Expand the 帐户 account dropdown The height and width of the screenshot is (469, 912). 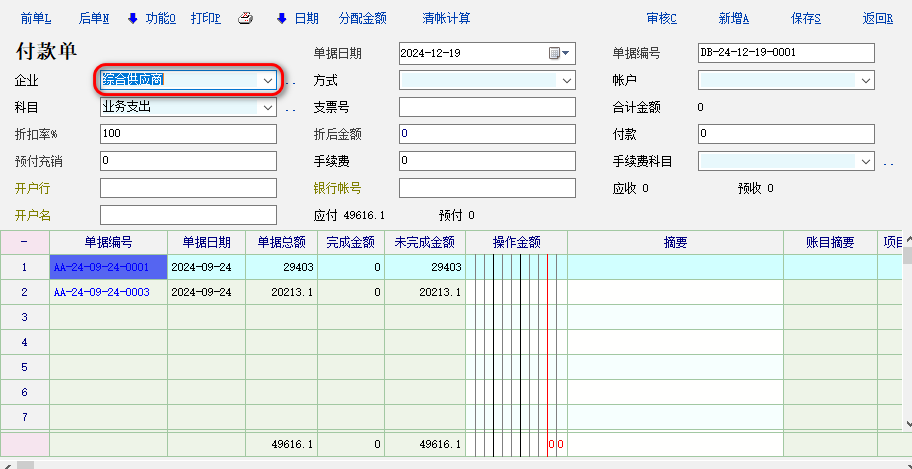[866, 80]
